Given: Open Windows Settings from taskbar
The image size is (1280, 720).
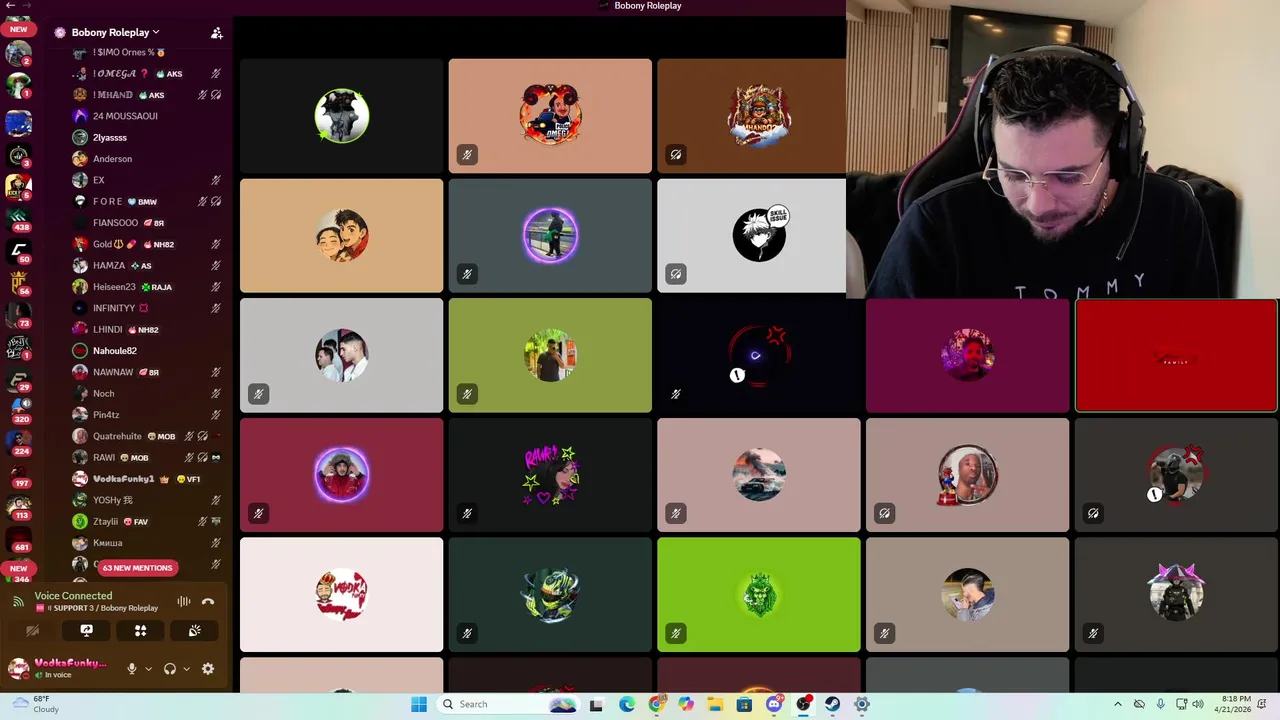Looking at the screenshot, I should coord(861,704).
